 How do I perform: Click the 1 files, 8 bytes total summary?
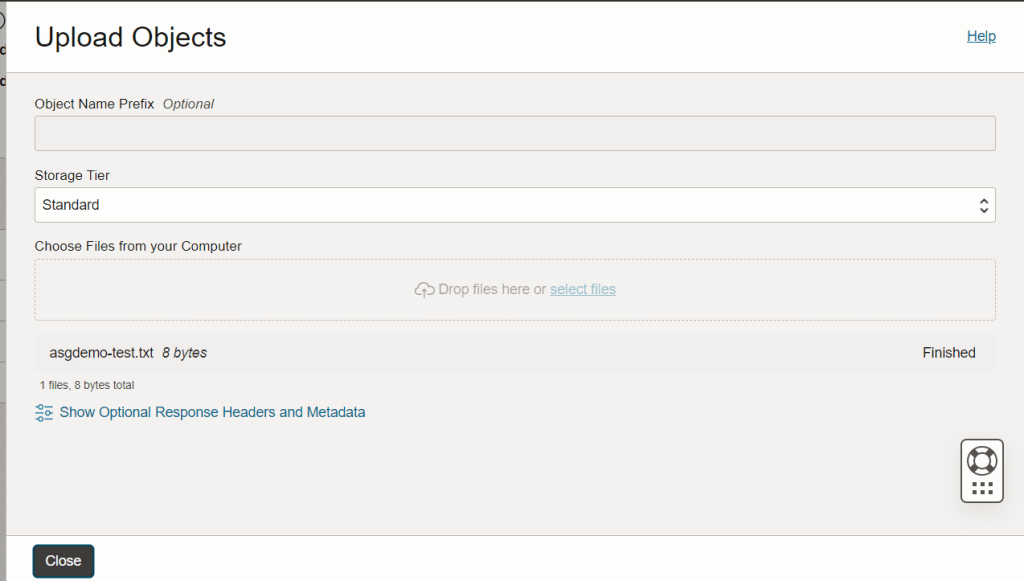coord(87,385)
